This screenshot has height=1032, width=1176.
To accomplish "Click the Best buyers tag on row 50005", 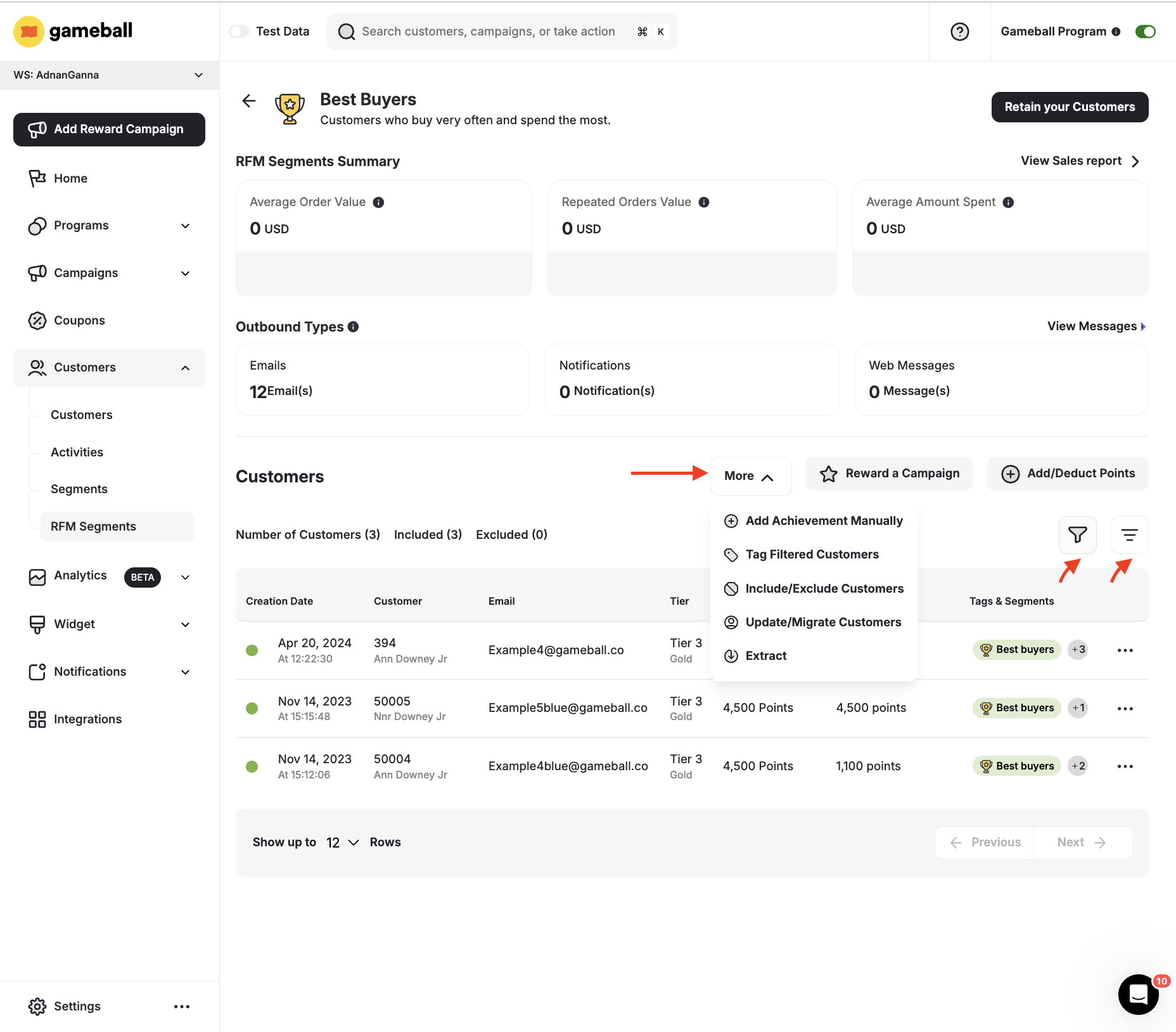I will [x=1016, y=708].
